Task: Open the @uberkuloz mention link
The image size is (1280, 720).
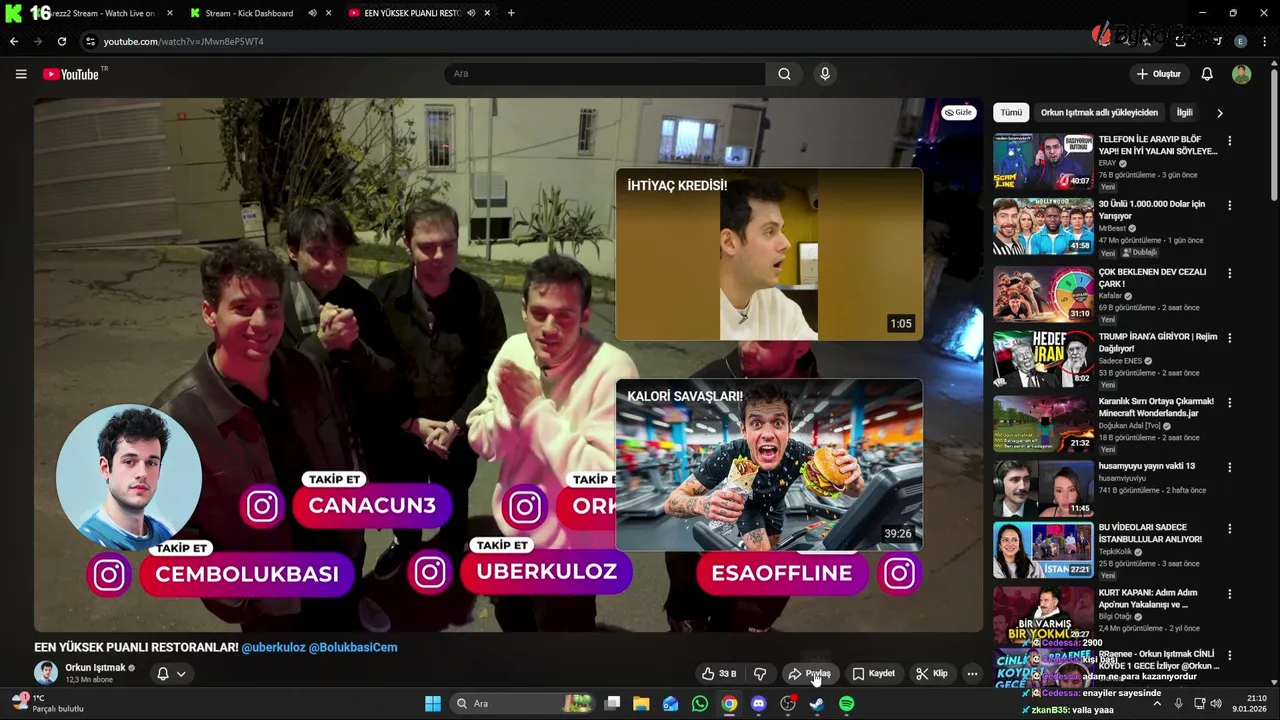Action: coord(273,647)
